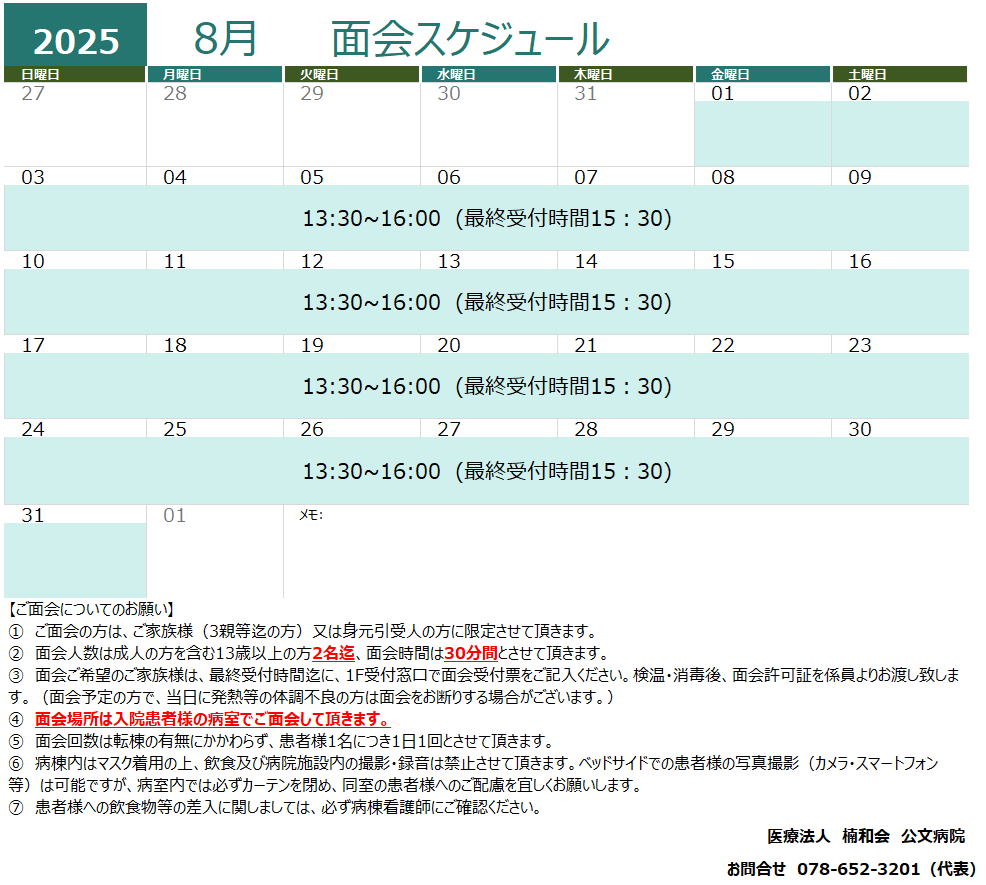Select date 29 in the last full week
The image size is (986, 885).
click(723, 429)
